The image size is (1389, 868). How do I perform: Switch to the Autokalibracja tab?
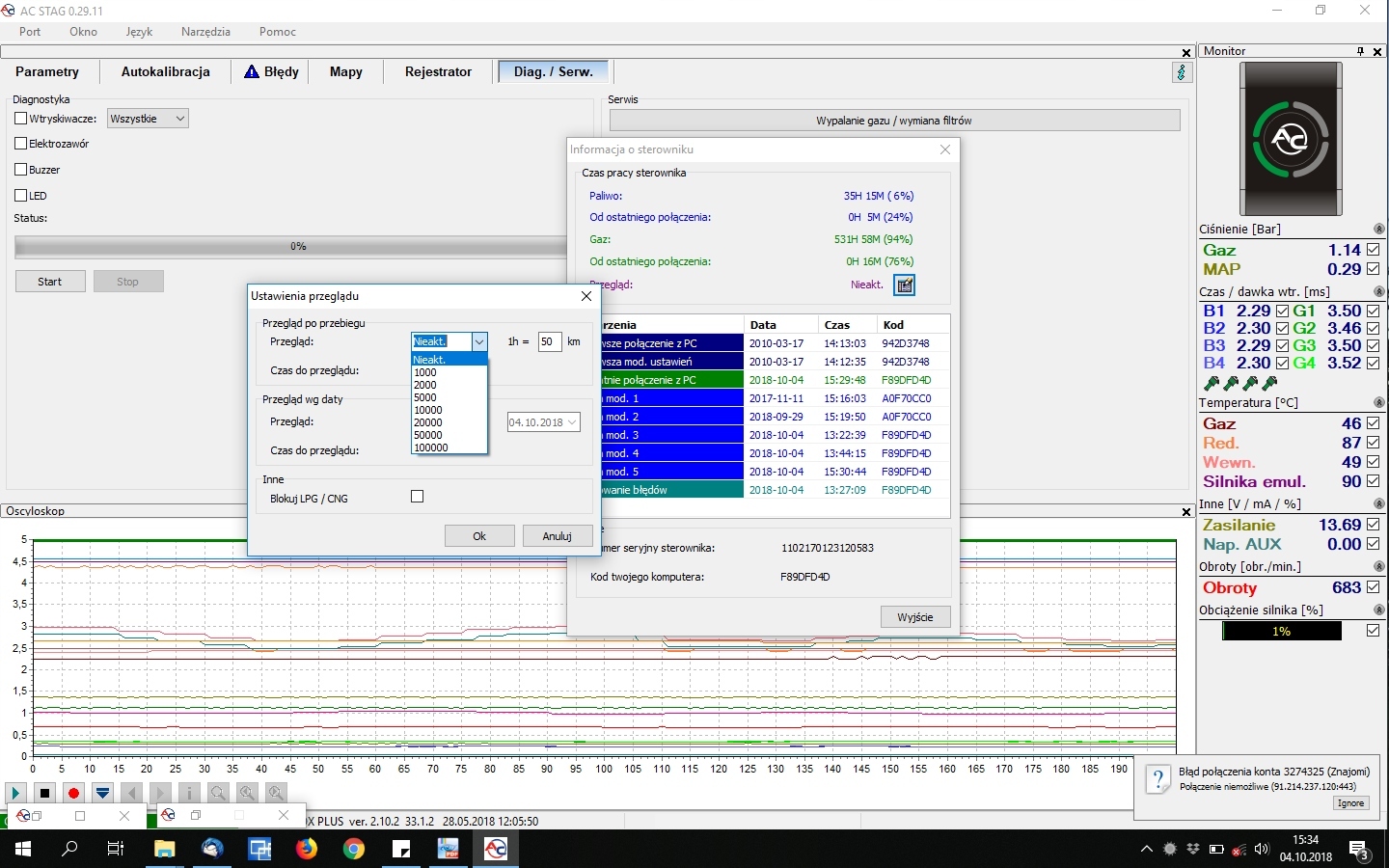click(165, 72)
